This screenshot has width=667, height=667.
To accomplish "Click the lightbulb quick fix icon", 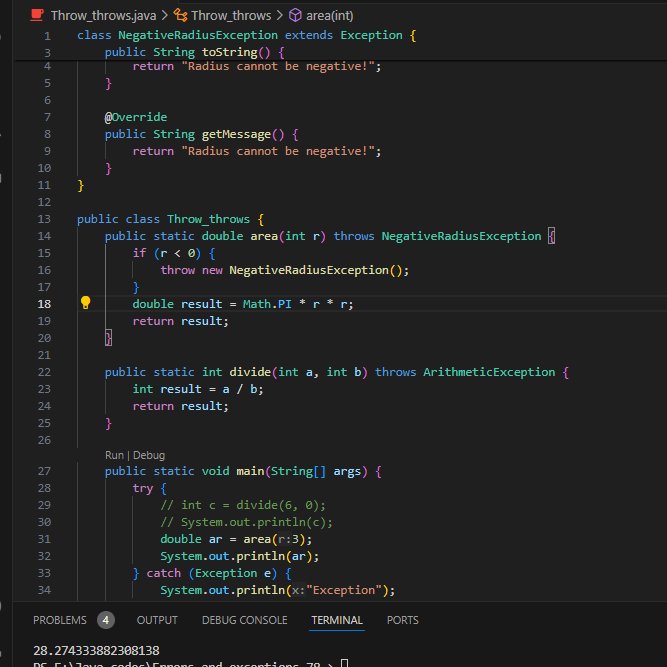I will (86, 302).
